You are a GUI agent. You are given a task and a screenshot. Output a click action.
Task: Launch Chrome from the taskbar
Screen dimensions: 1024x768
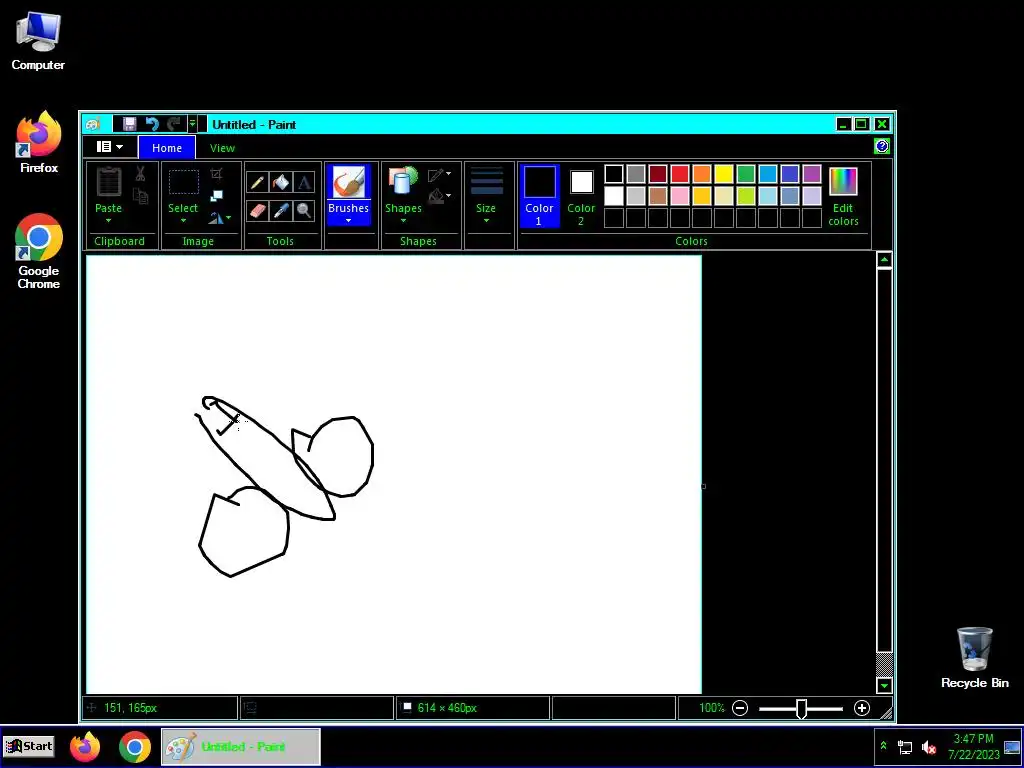point(135,747)
